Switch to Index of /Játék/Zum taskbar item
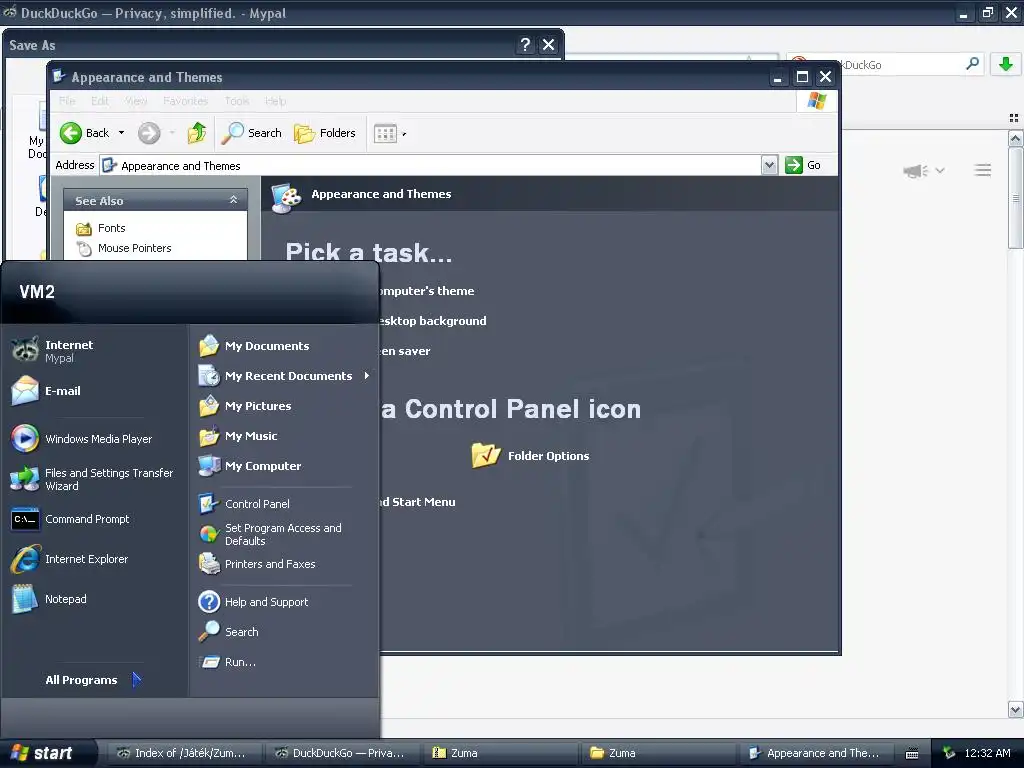 (184, 753)
